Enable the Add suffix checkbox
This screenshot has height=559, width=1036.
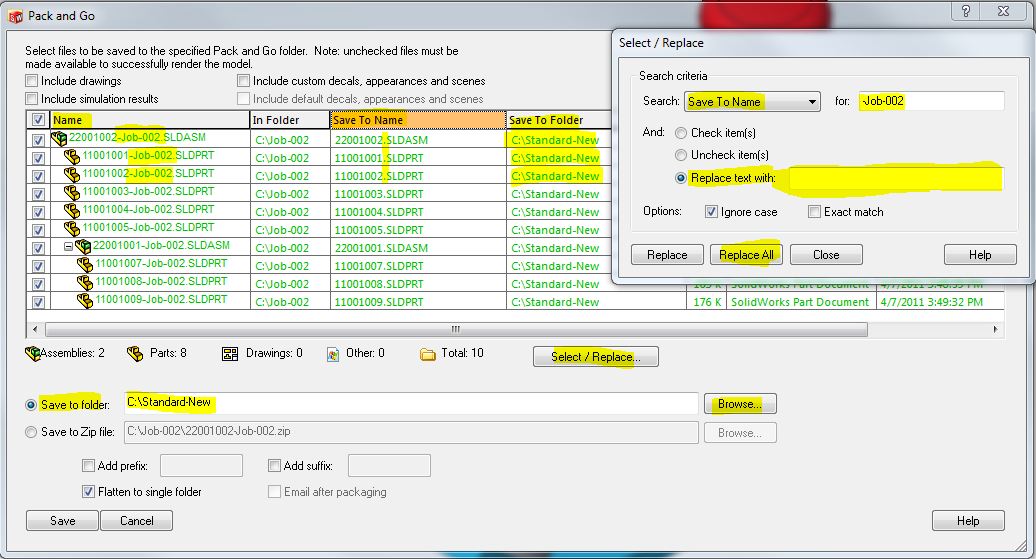(x=274, y=465)
